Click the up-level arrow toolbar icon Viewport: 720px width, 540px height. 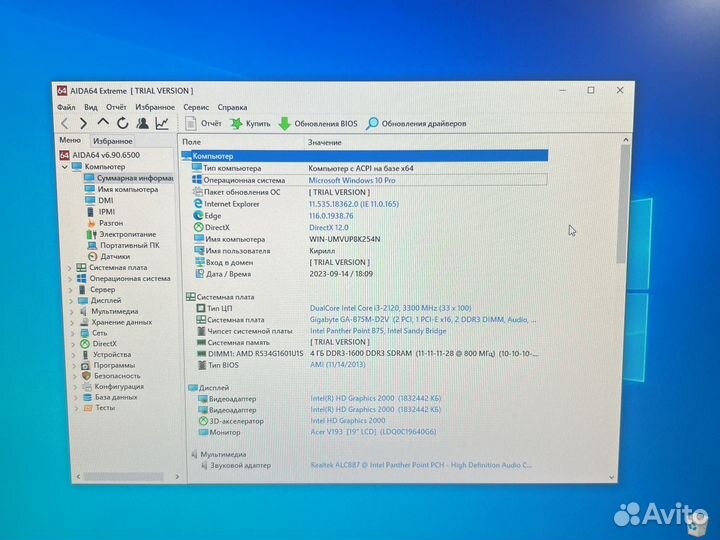coord(103,122)
